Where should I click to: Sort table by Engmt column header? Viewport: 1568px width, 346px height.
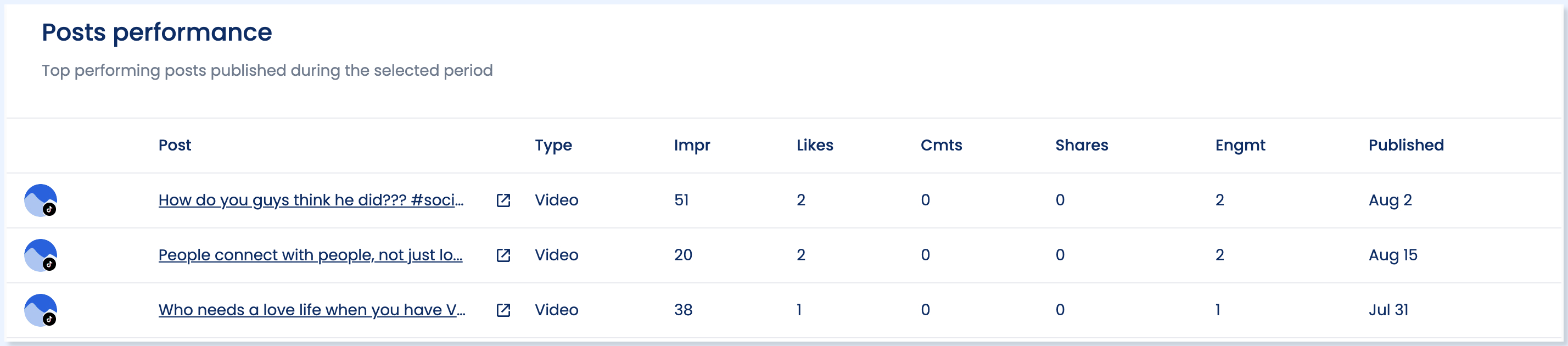coord(1240,145)
